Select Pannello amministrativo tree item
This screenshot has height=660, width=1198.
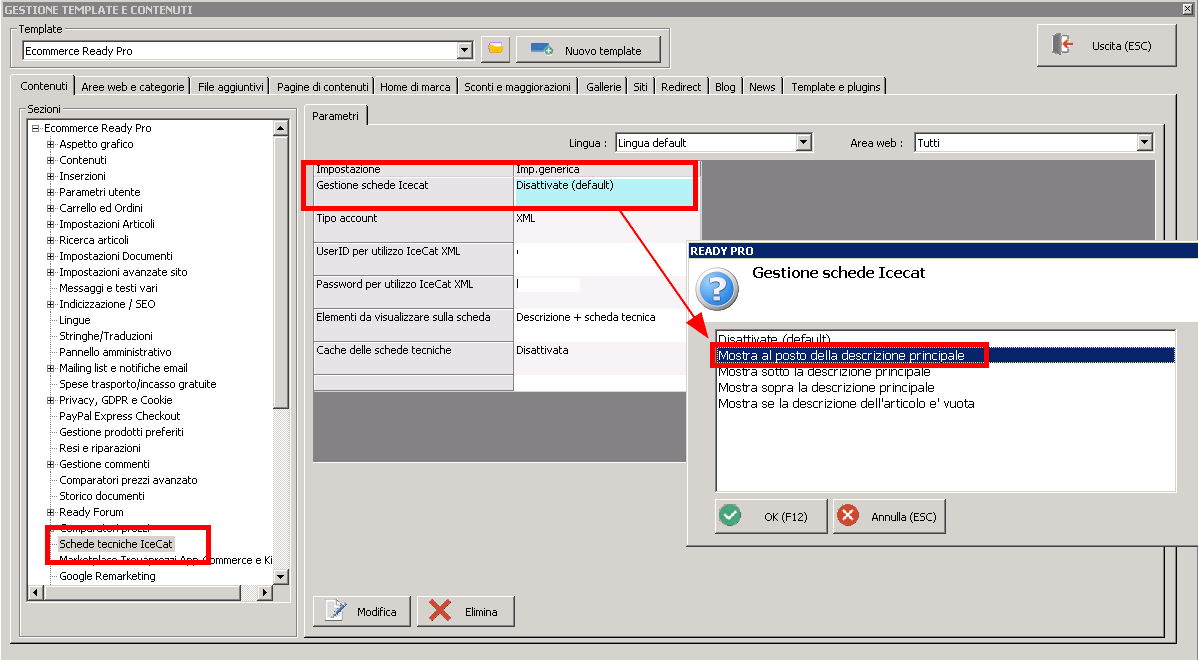pyautogui.click(x=115, y=352)
